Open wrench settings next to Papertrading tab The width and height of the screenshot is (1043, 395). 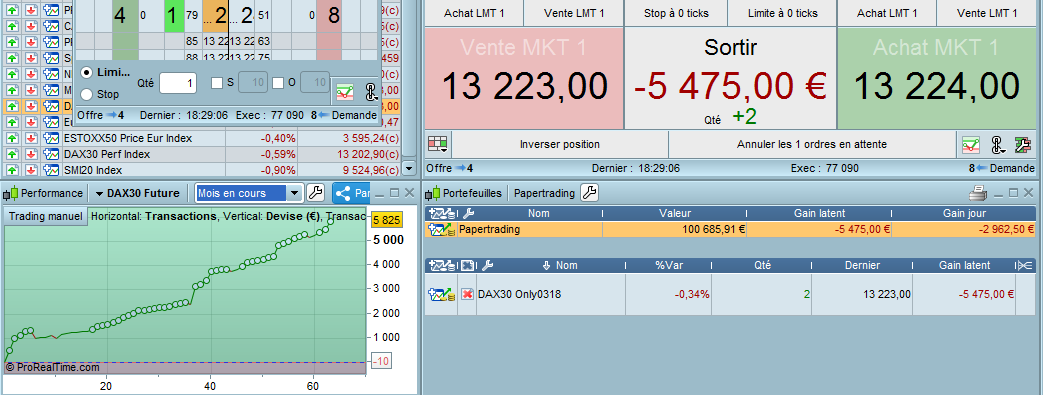(x=590, y=193)
